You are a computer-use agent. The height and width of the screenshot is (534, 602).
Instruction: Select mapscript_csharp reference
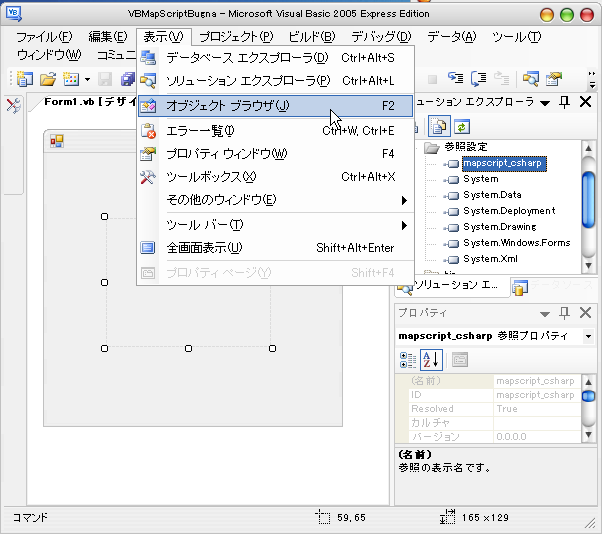tap(502, 163)
